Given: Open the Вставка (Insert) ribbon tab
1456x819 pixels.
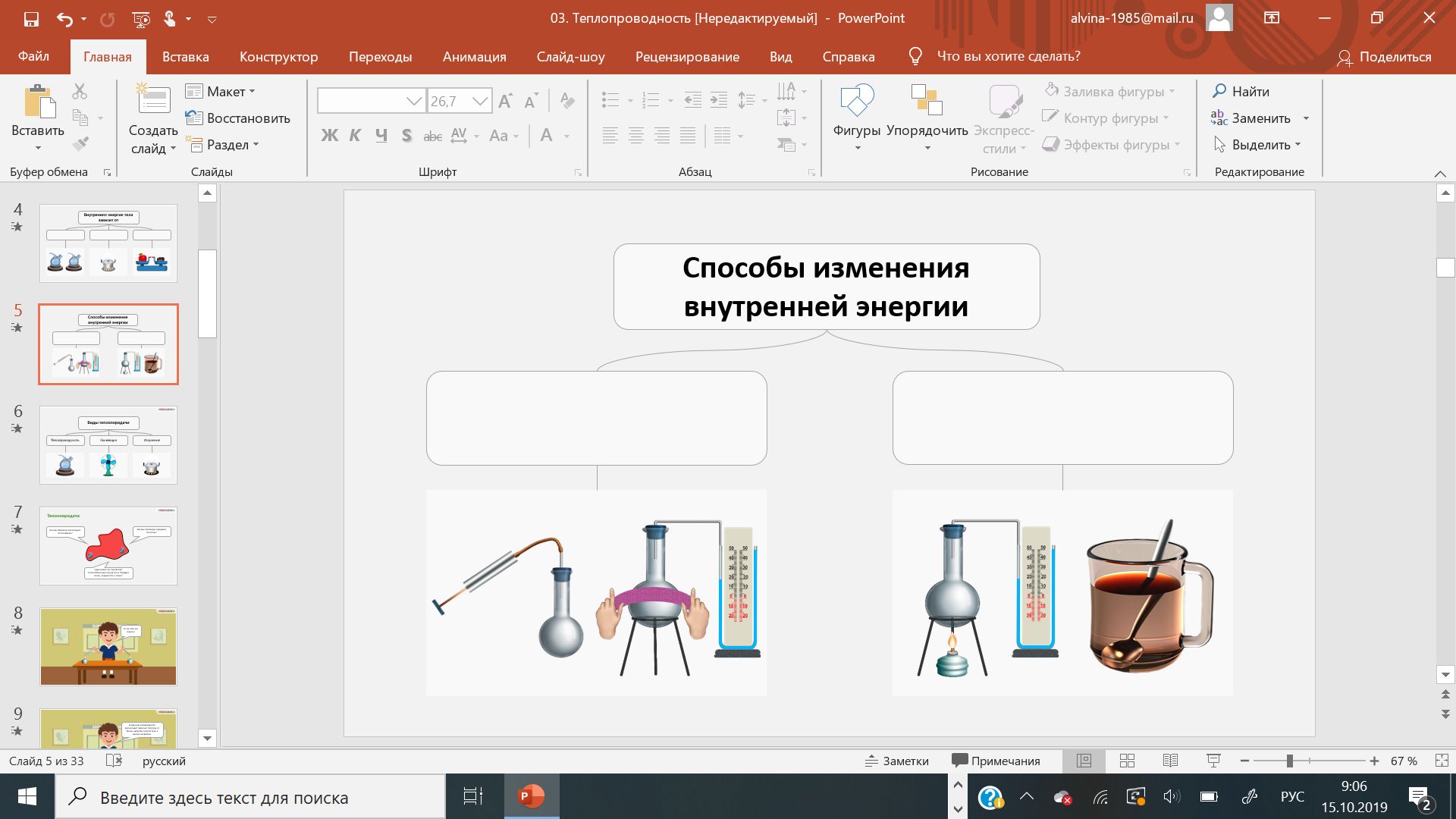Looking at the screenshot, I should point(186,56).
